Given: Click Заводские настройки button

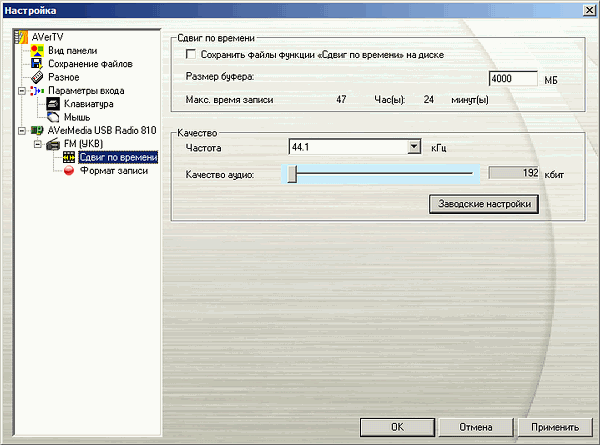Looking at the screenshot, I should tap(484, 204).
